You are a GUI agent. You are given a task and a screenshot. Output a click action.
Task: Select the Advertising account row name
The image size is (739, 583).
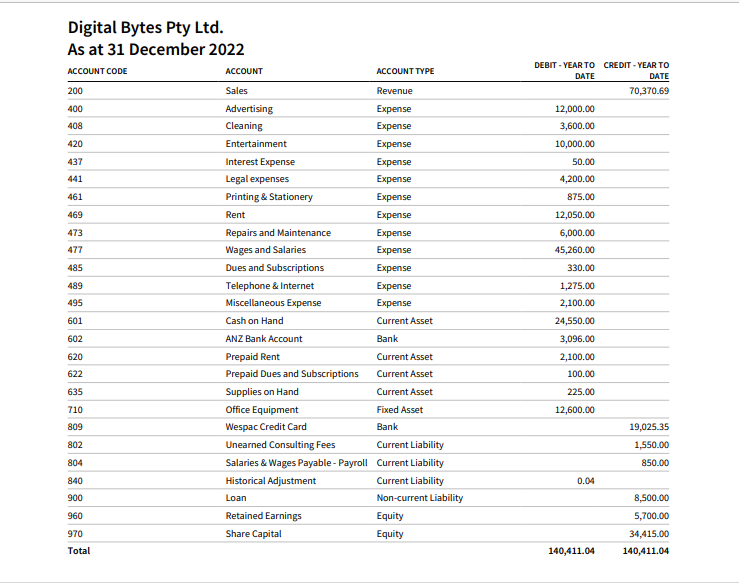click(249, 109)
